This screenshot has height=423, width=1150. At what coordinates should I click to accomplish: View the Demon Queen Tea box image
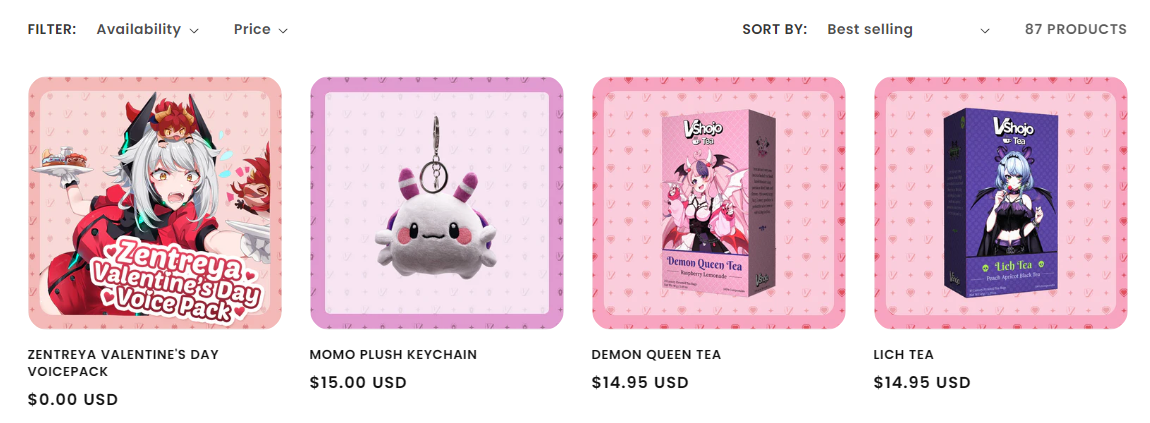pos(719,203)
